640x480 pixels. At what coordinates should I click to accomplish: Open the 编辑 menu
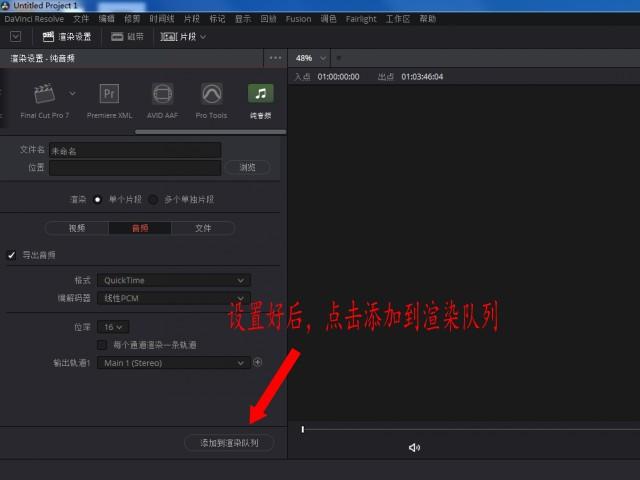coord(107,19)
